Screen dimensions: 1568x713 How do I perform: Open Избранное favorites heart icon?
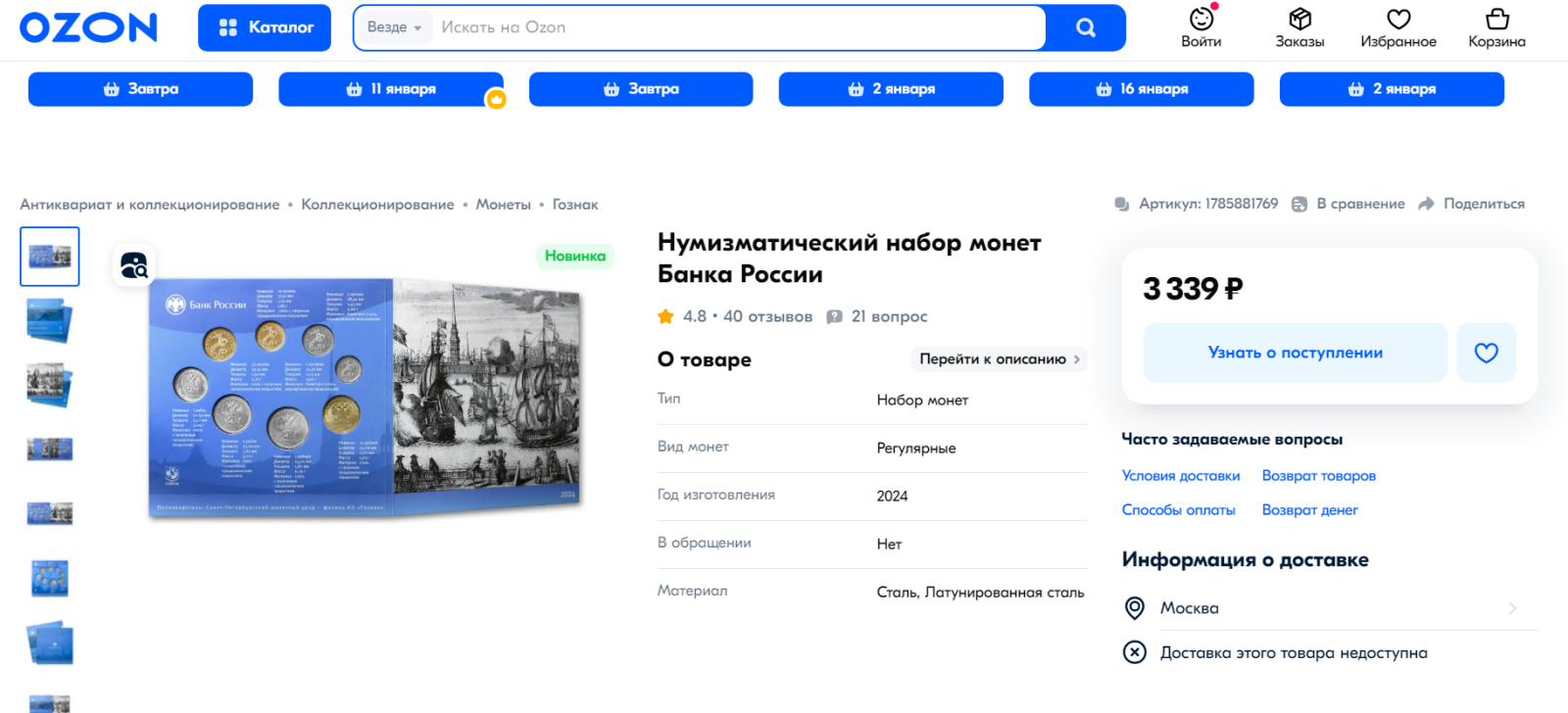pyautogui.click(x=1398, y=27)
